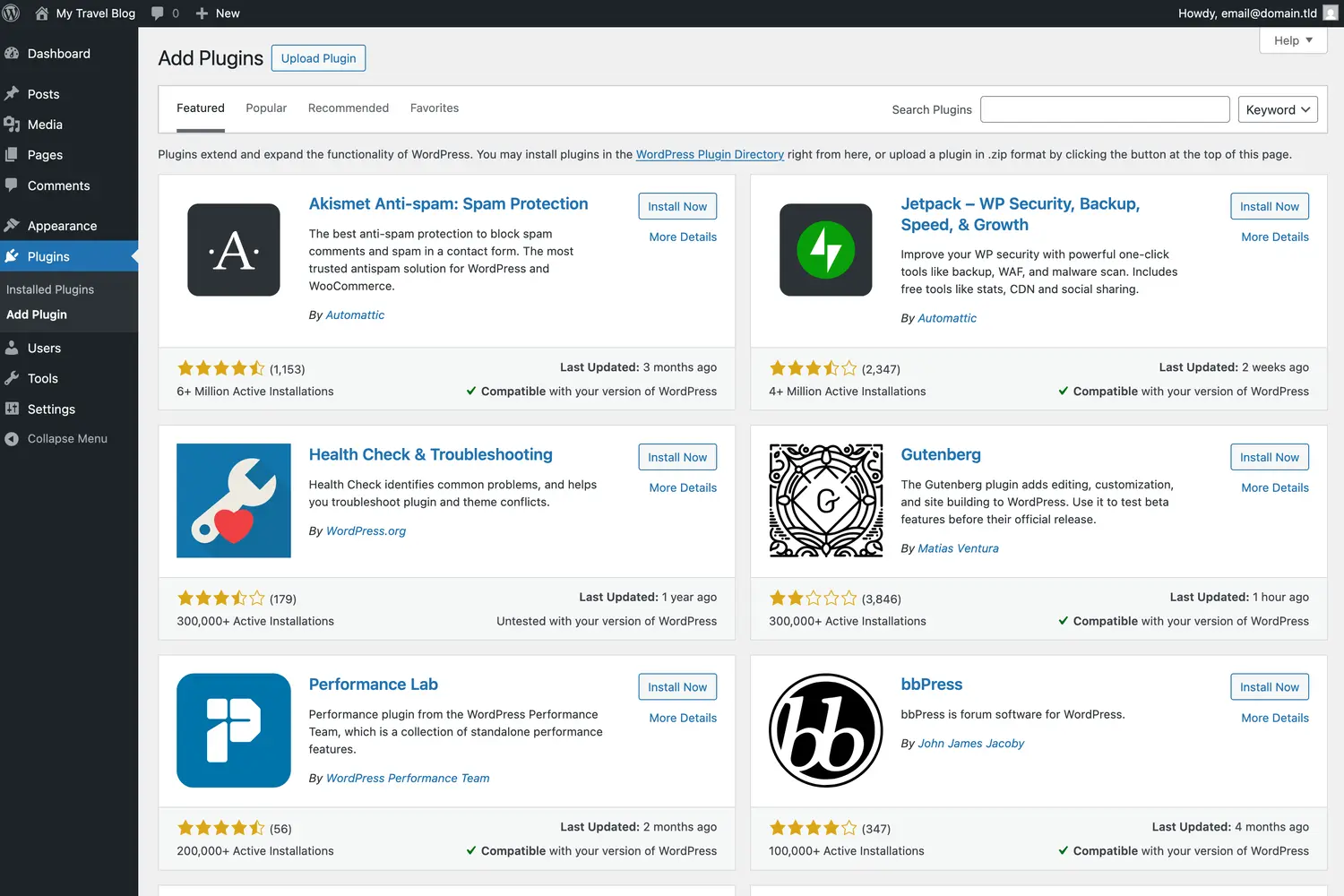The width and height of the screenshot is (1344, 896).
Task: Click the plus icon next to New
Action: point(202,13)
